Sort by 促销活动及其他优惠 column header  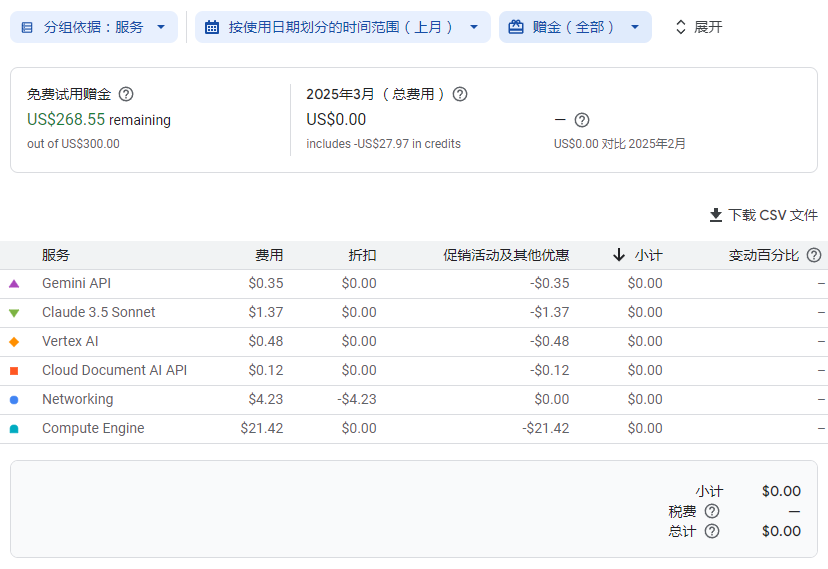[x=506, y=255]
